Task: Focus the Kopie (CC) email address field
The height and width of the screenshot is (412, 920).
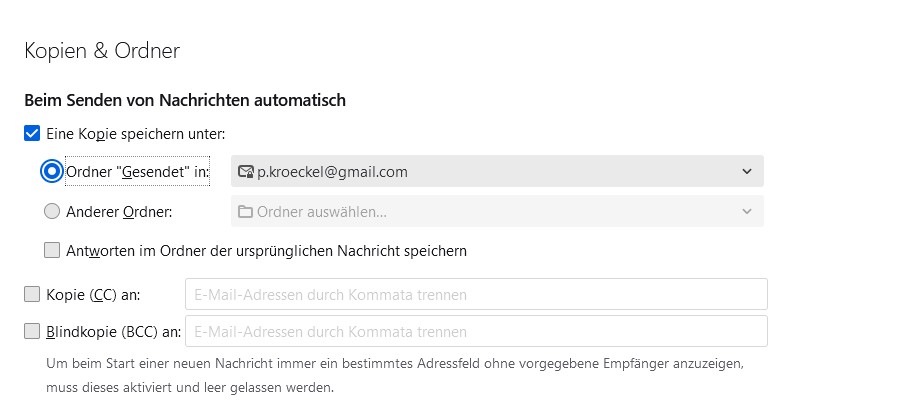Action: 476,294
